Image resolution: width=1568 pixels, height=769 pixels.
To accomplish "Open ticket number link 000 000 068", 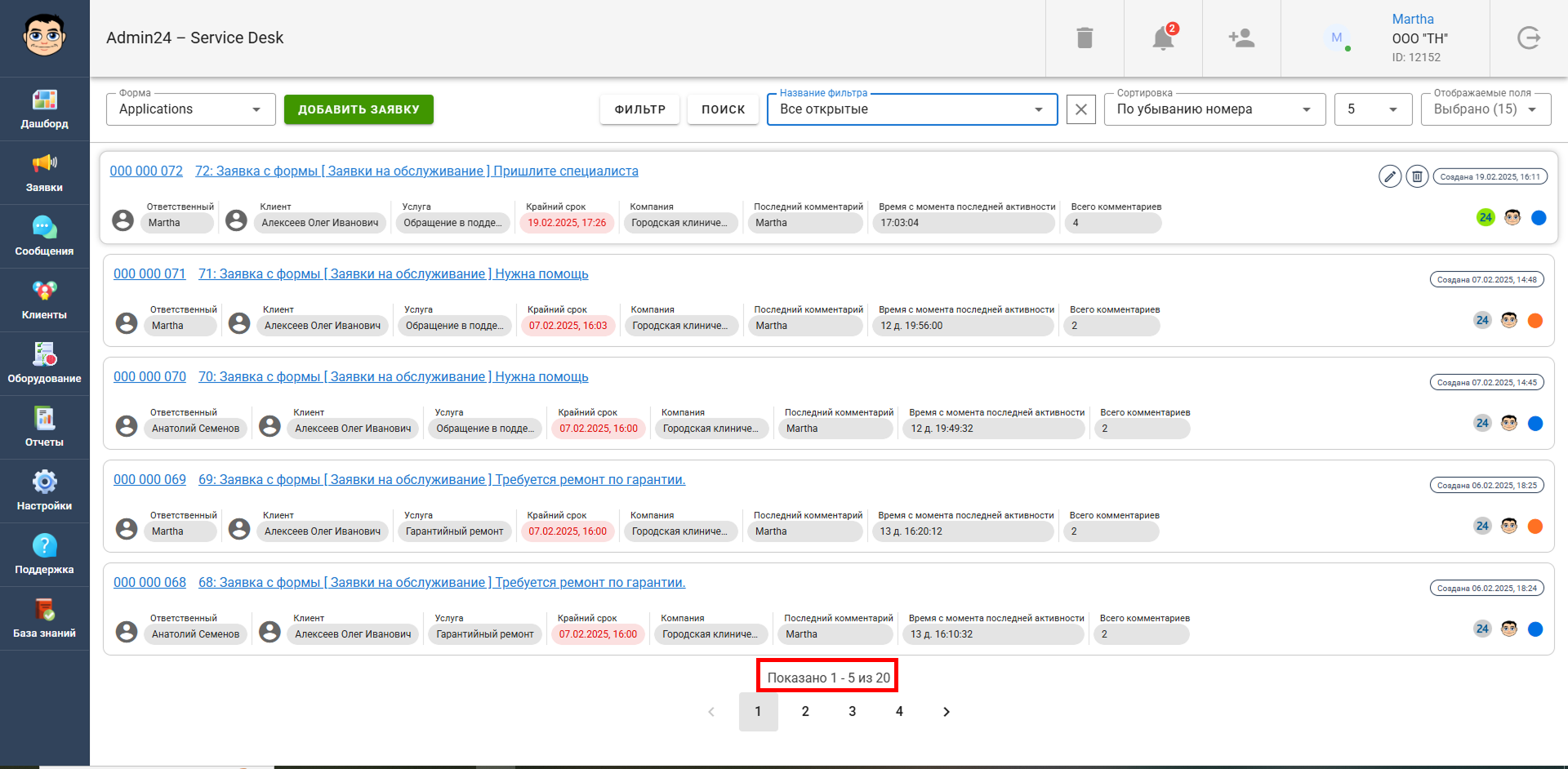I will [149, 583].
